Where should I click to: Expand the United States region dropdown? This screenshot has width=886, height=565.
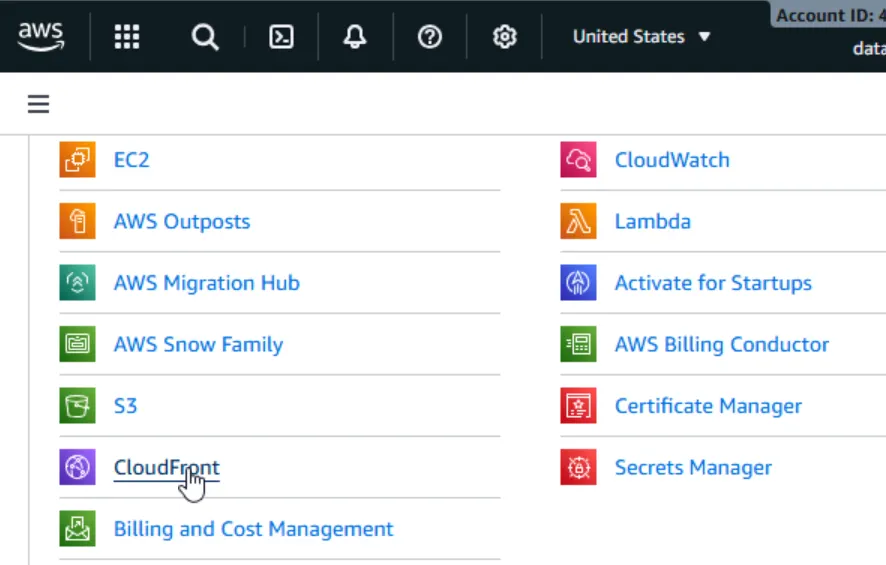point(641,37)
